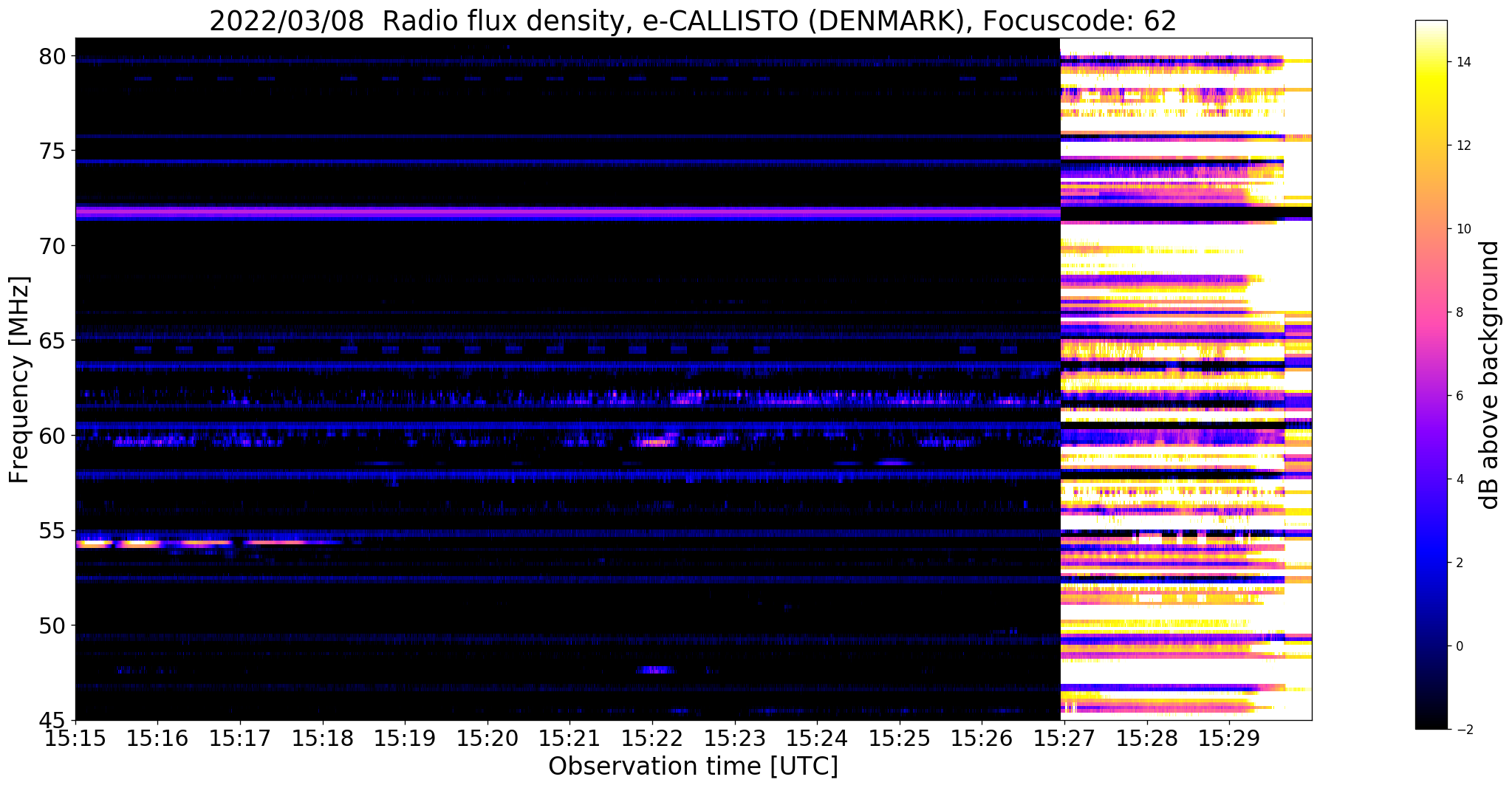
Task: Click the 60 MHz frequency tick label
Action: click(52, 436)
